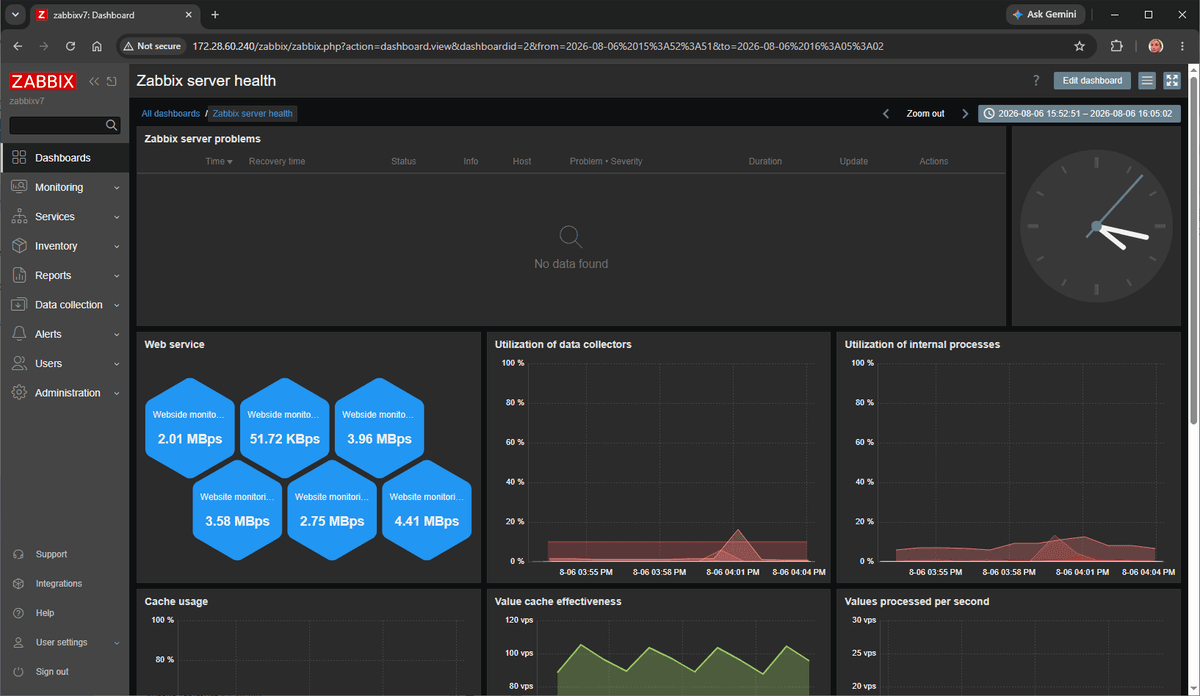
Task: Reload the page in the browser toolbar
Action: coord(70,46)
